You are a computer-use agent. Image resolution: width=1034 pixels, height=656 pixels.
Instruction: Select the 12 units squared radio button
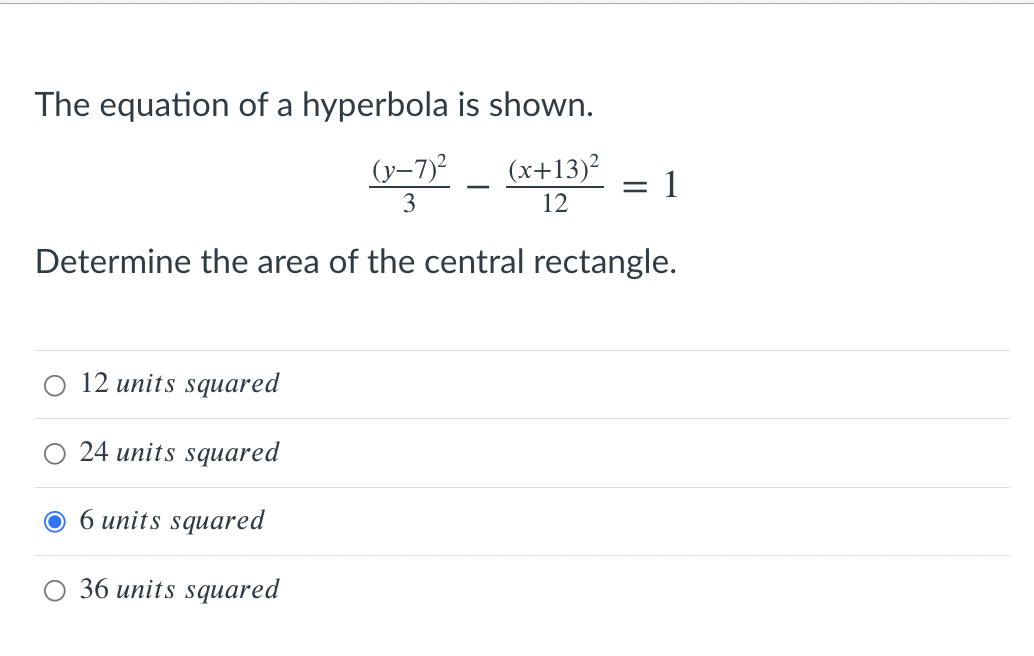tap(55, 384)
